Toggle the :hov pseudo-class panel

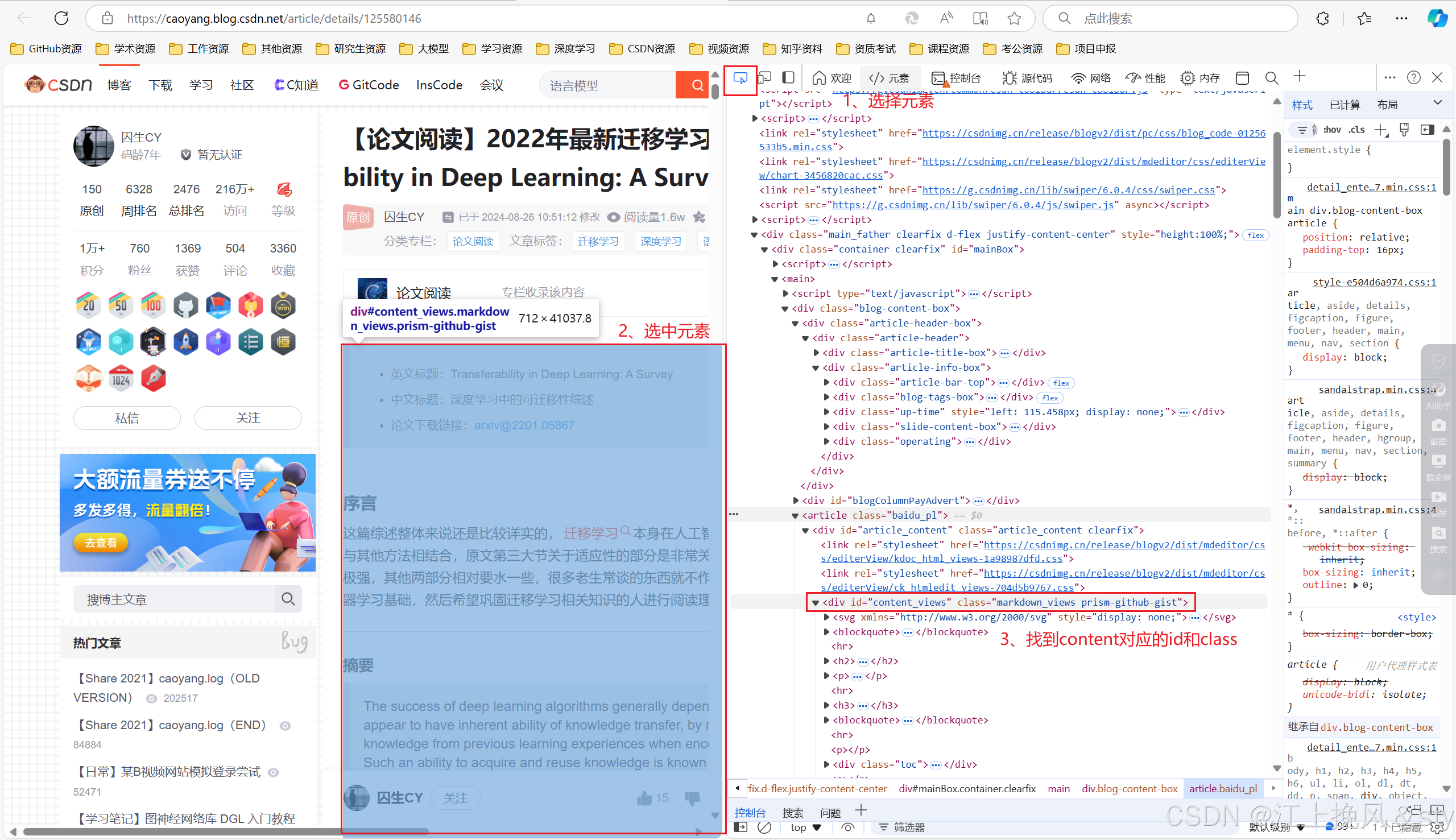(x=1333, y=129)
